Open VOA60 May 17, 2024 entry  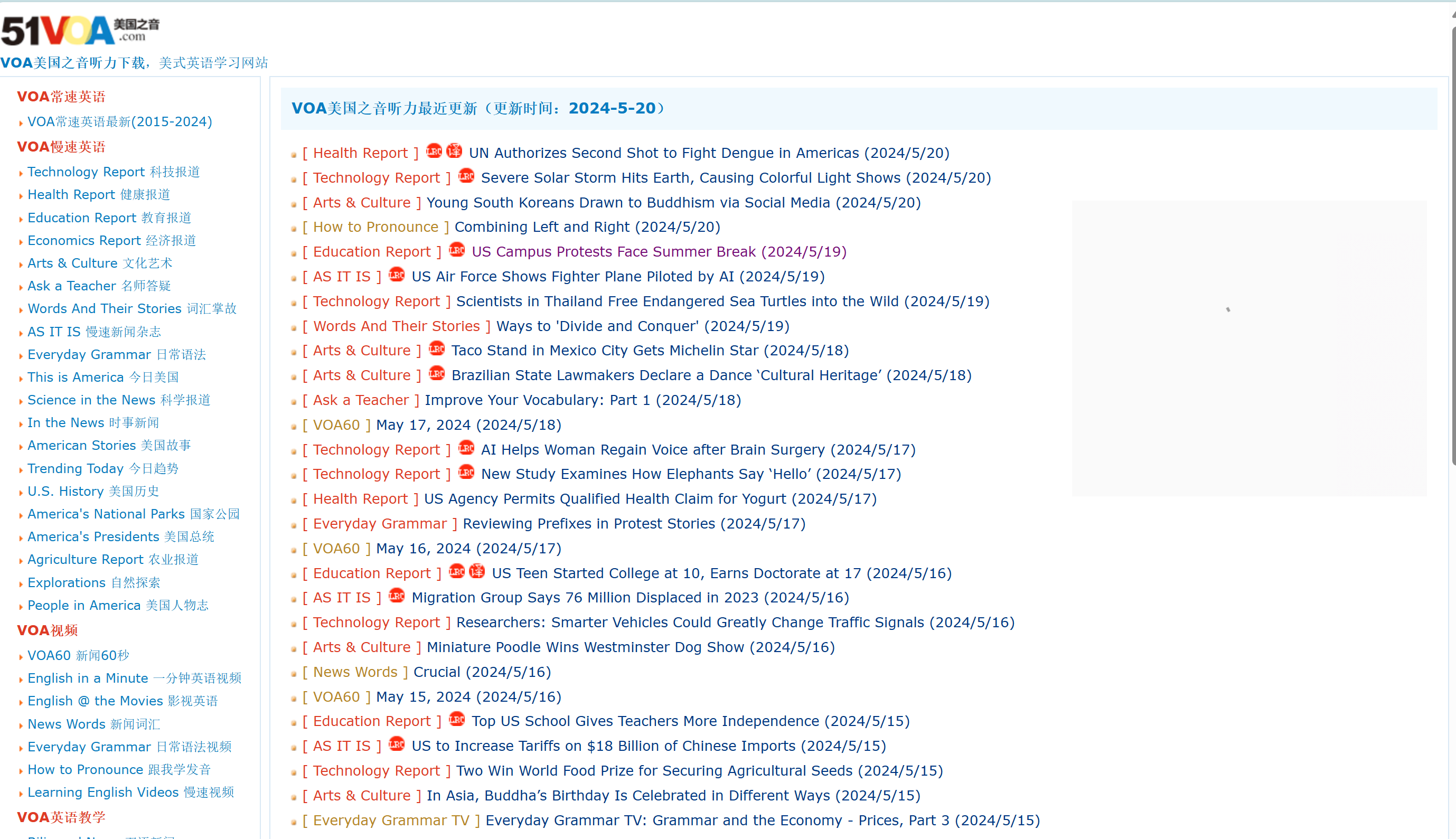(468, 425)
